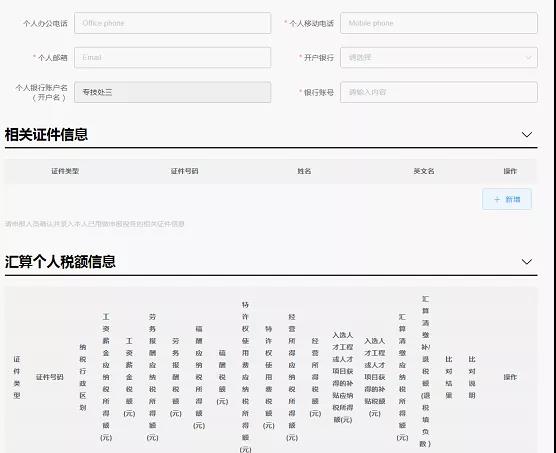
Task: Click the plus icon on 新增 button
Action: [x=497, y=200]
